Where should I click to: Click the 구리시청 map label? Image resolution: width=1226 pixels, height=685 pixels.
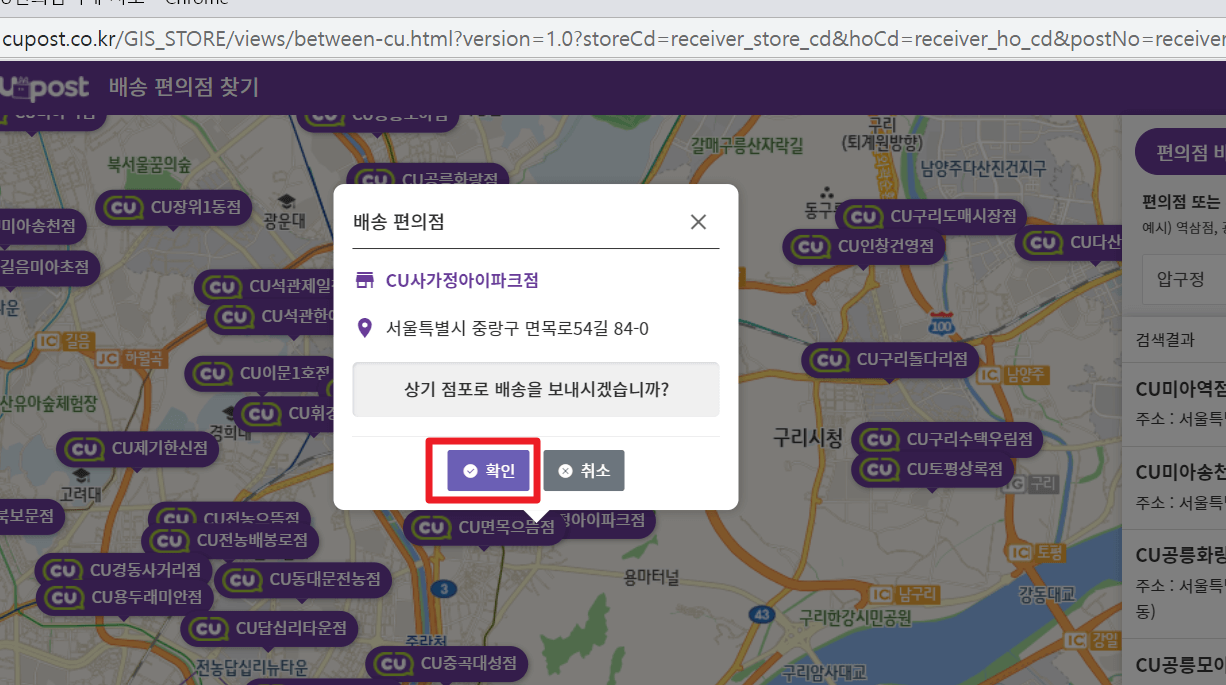point(808,437)
